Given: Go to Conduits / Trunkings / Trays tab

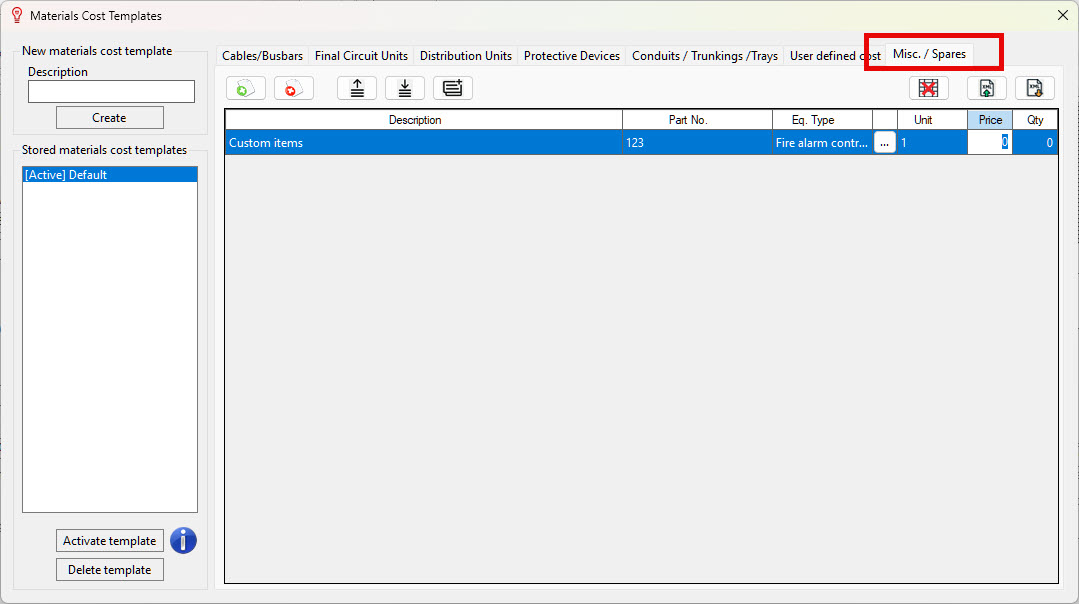Looking at the screenshot, I should coord(704,56).
